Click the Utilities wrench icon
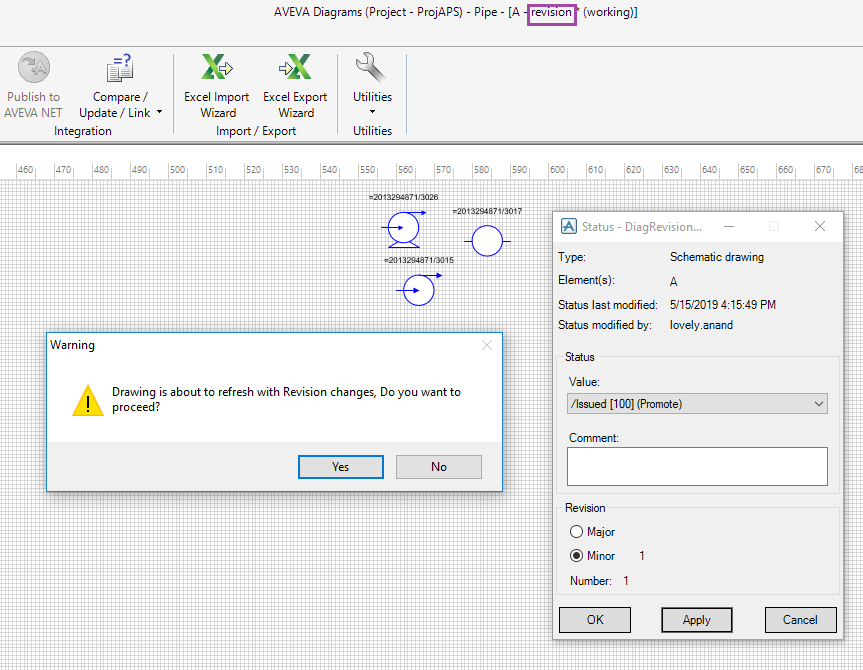This screenshot has height=670, width=863. pyautogui.click(x=371, y=68)
